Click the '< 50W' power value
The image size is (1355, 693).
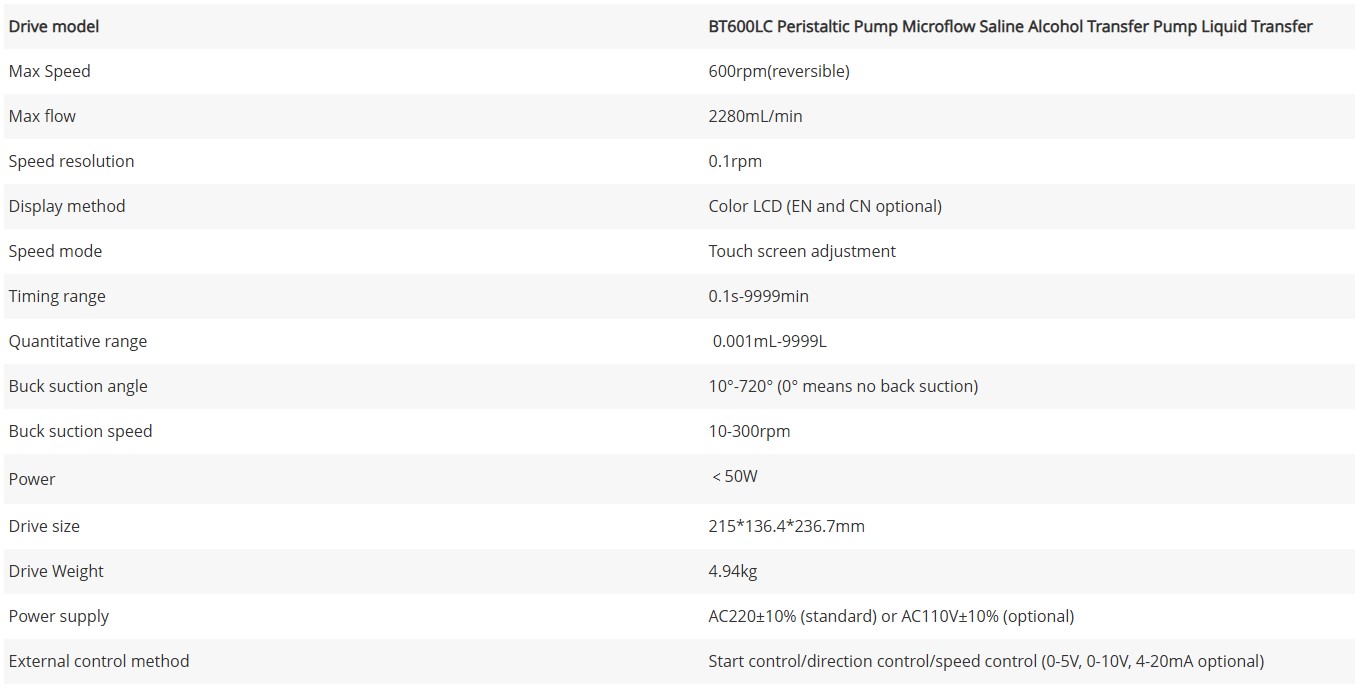[x=735, y=477]
